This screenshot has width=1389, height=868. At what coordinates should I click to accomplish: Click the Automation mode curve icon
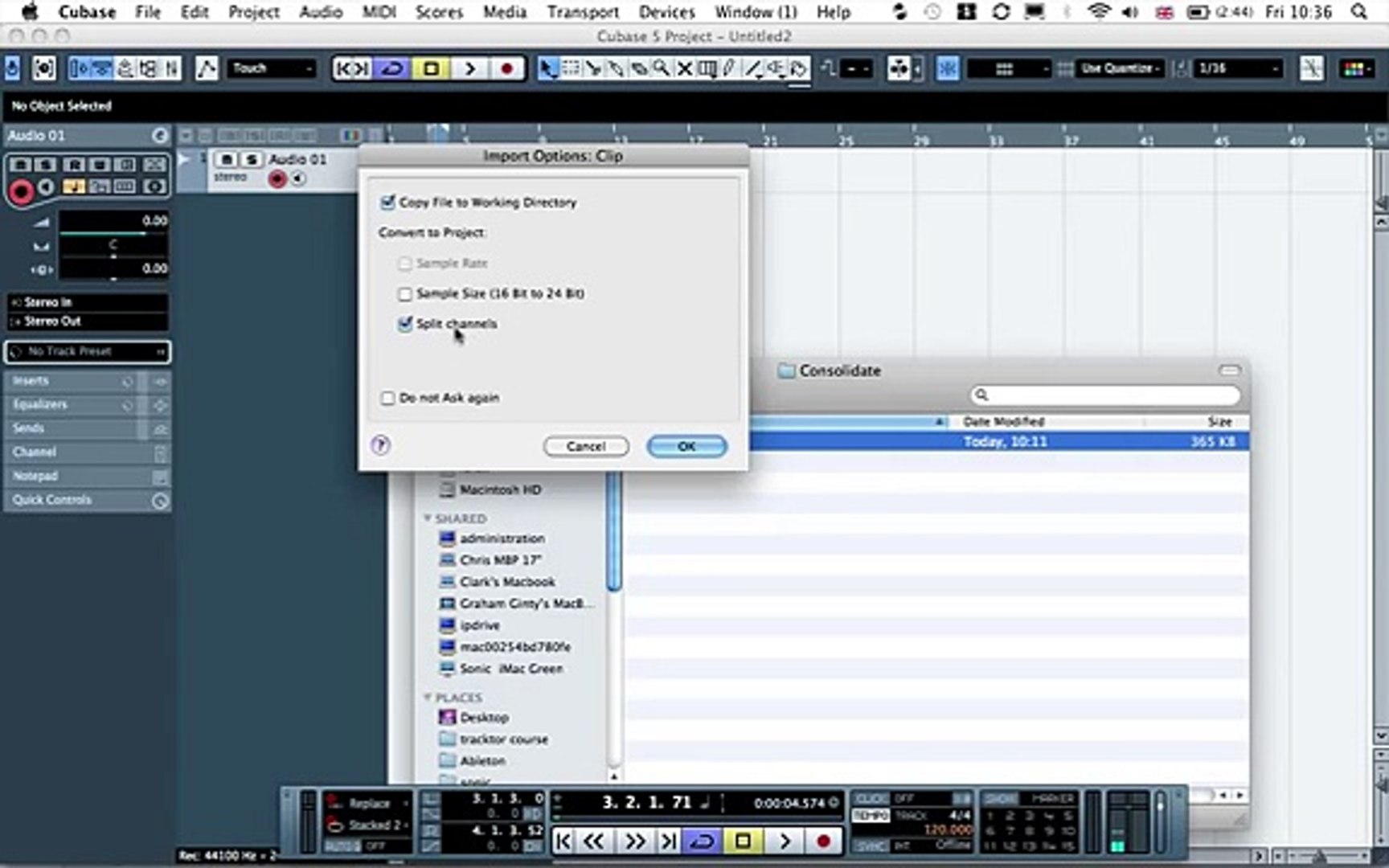pyautogui.click(x=207, y=68)
